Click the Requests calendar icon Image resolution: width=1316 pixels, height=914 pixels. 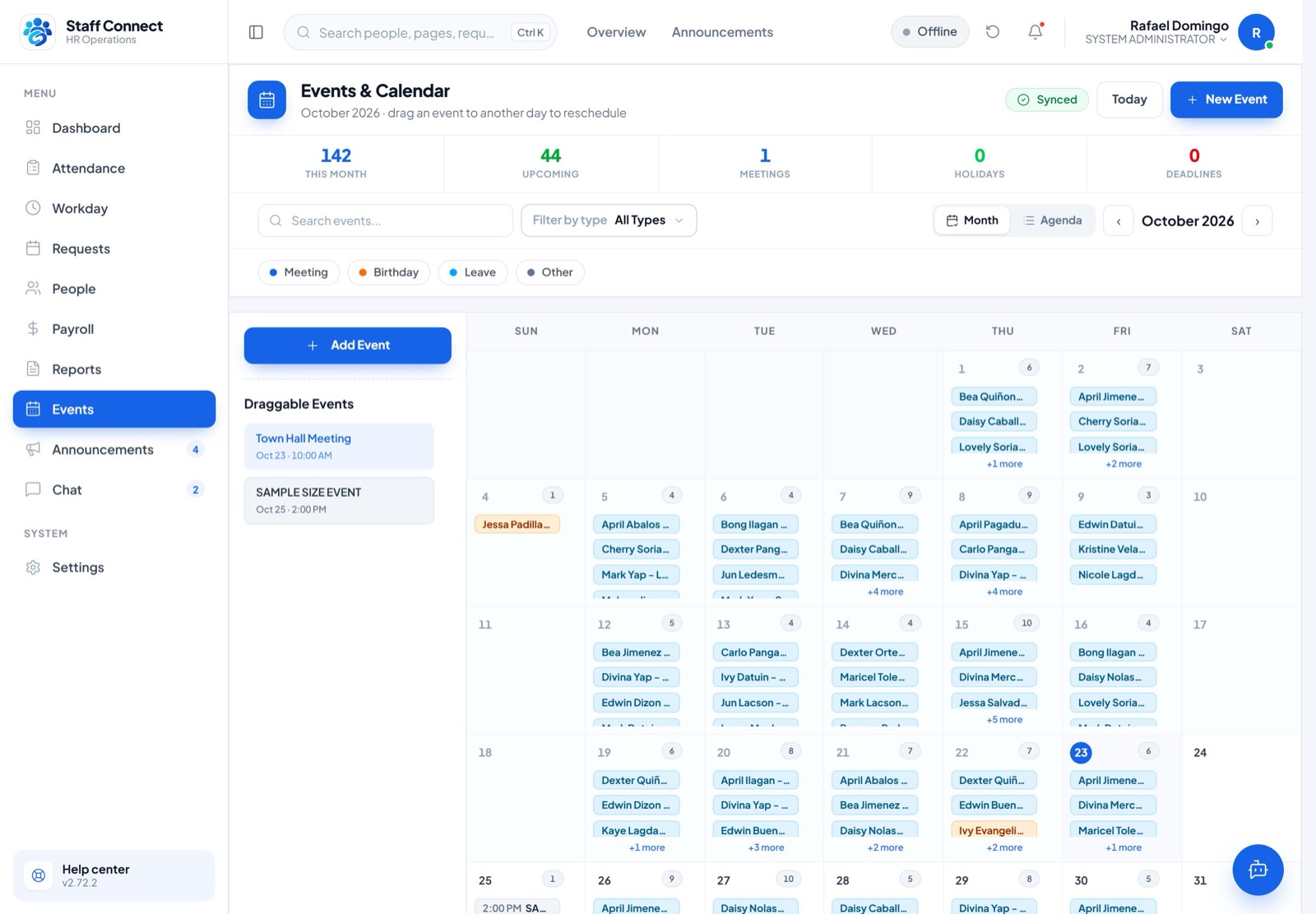point(33,248)
